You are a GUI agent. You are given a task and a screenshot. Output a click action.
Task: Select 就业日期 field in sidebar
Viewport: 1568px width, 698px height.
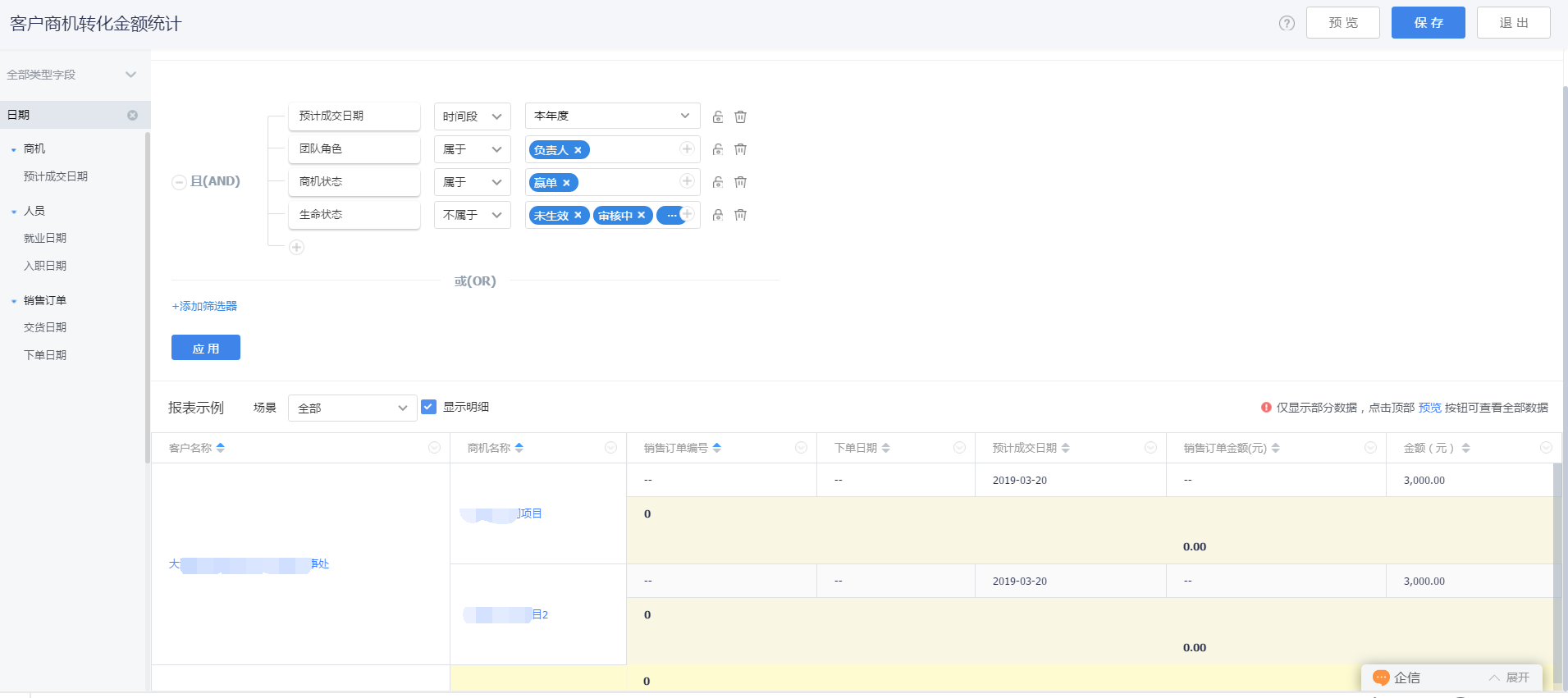coord(45,238)
